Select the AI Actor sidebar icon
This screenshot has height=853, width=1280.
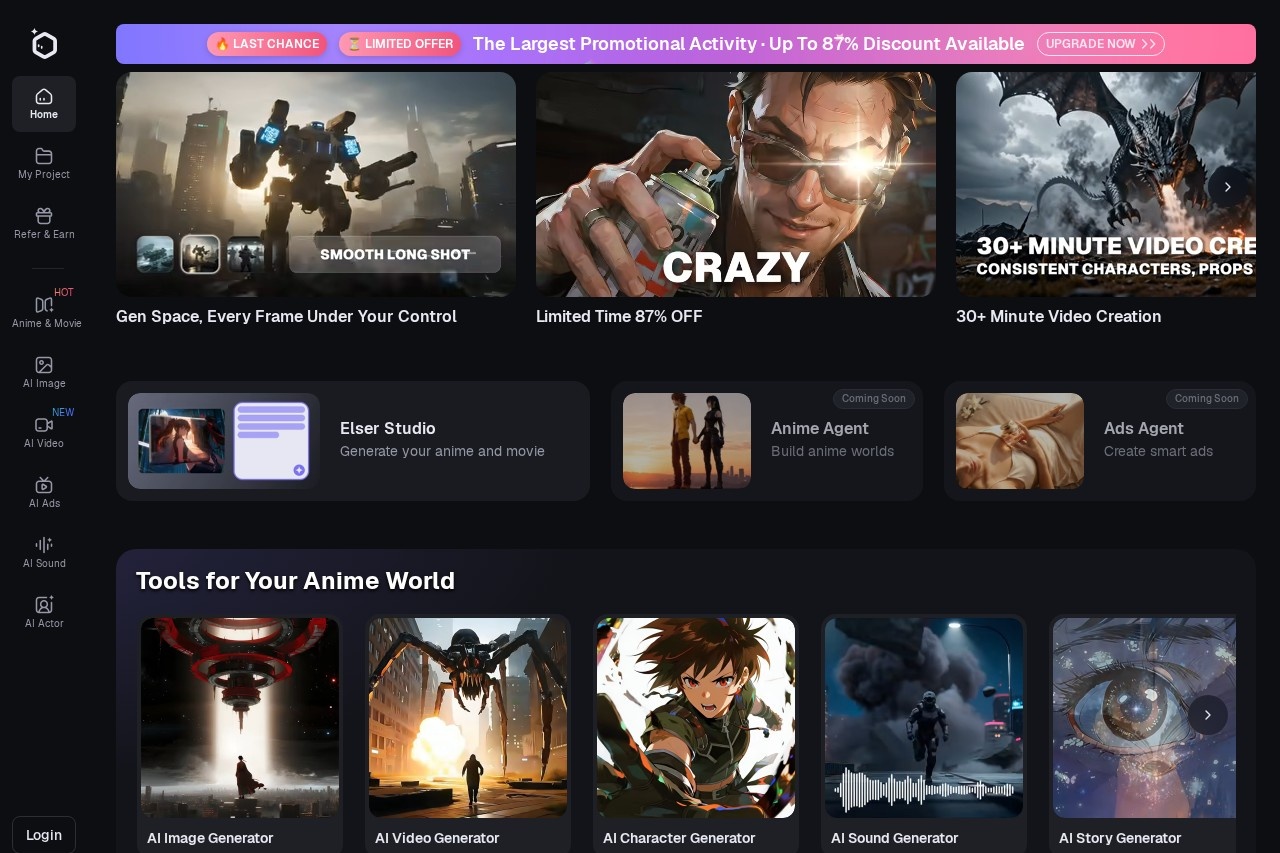44,606
